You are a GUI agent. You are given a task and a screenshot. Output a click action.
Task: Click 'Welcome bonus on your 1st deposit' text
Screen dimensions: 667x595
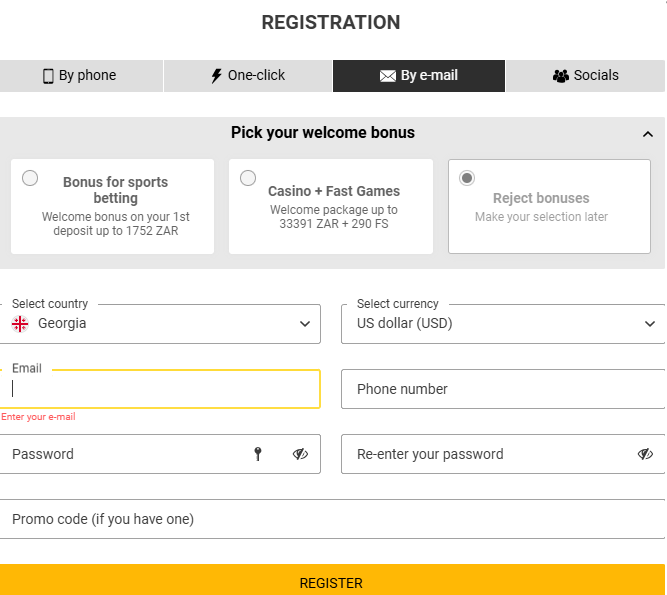[115, 224]
